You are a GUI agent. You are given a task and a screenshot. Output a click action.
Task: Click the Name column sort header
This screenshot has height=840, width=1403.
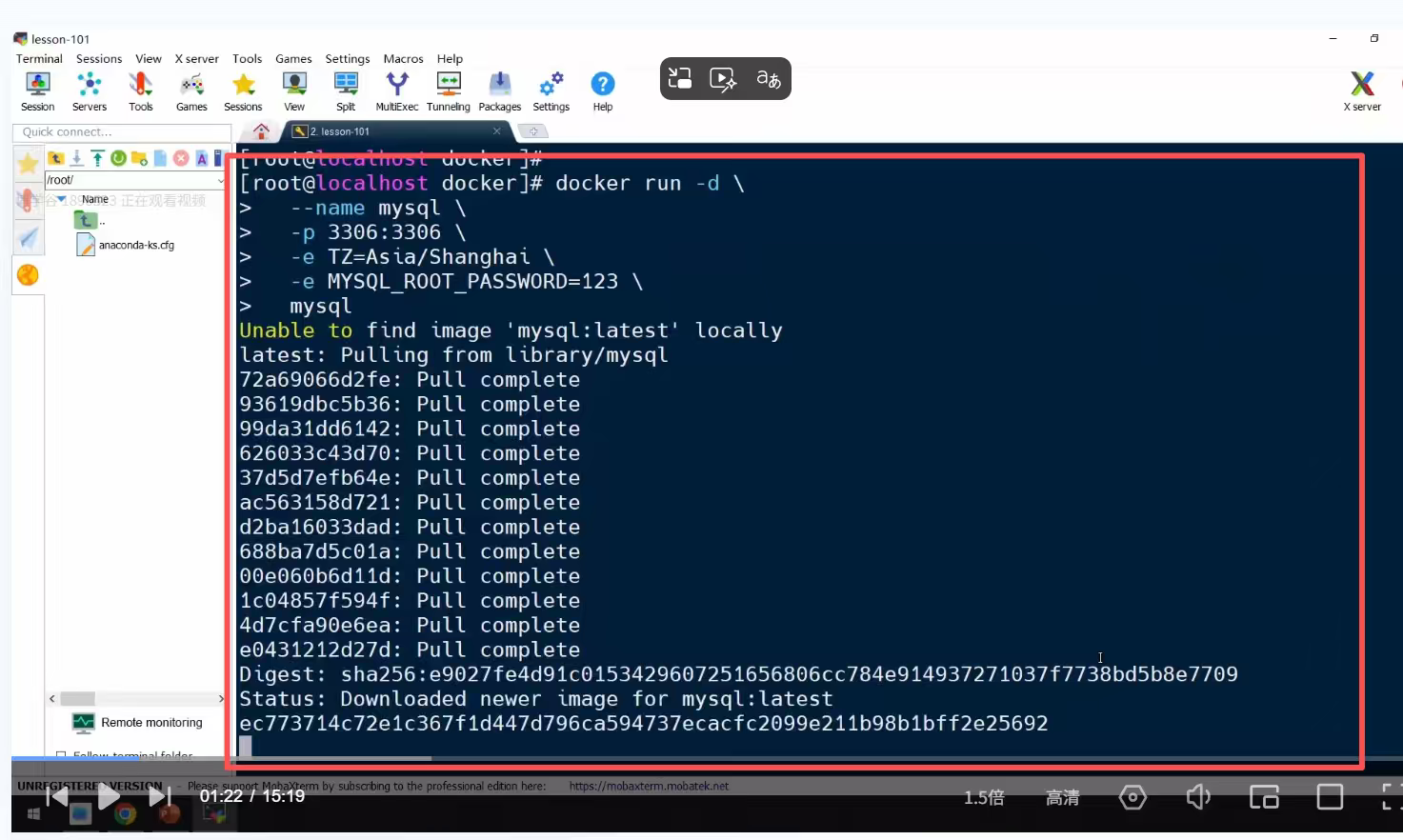click(x=95, y=199)
